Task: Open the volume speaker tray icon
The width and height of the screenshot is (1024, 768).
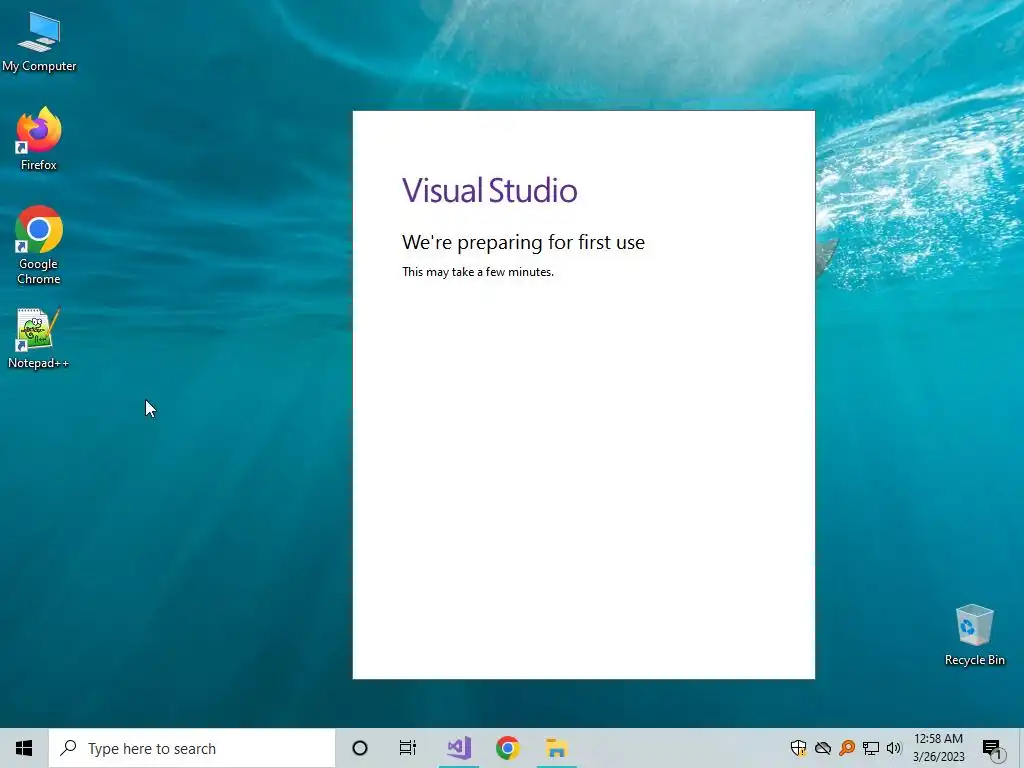Action: [x=894, y=748]
